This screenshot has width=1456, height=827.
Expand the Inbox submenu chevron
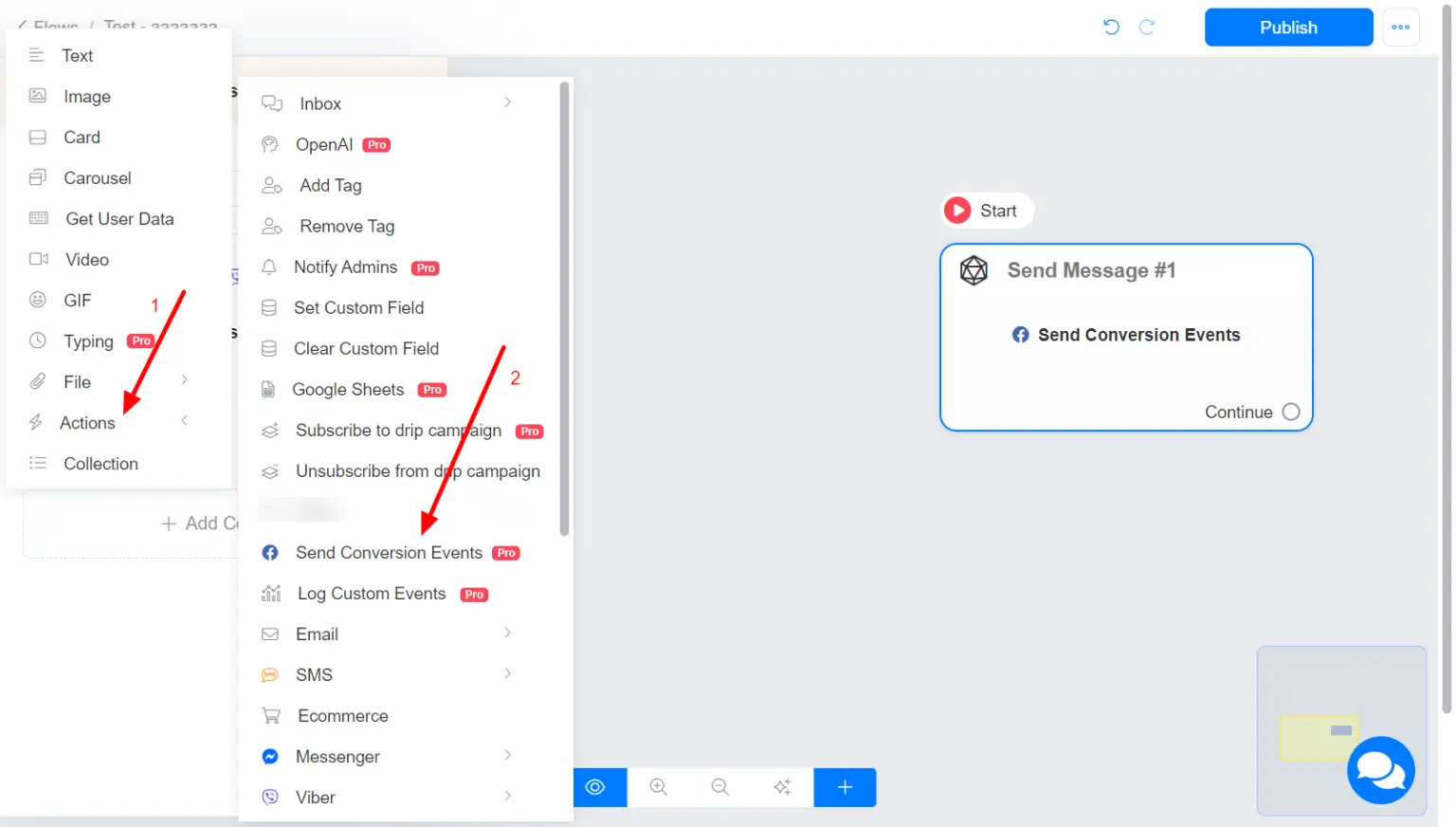508,102
